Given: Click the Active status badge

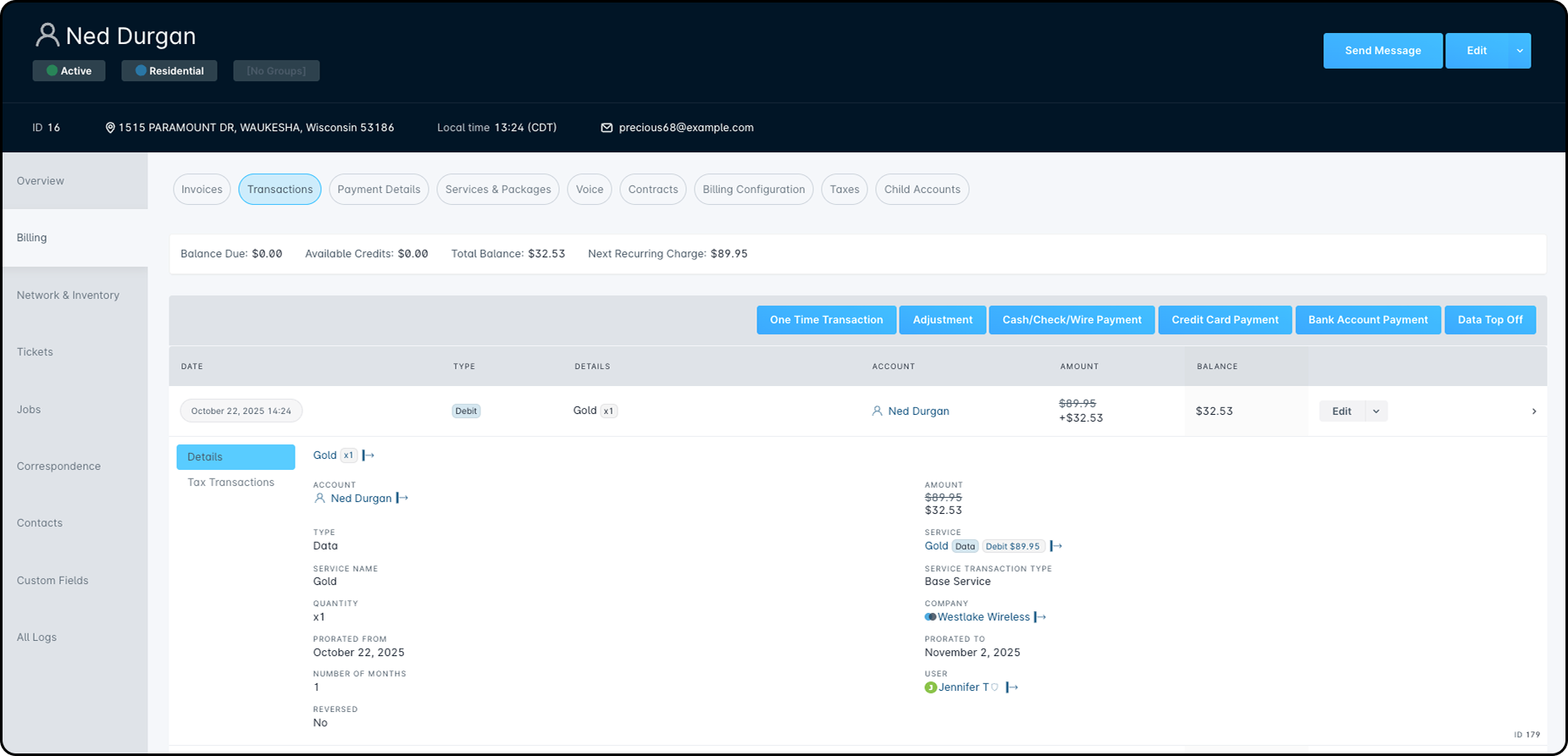Looking at the screenshot, I should click(69, 71).
